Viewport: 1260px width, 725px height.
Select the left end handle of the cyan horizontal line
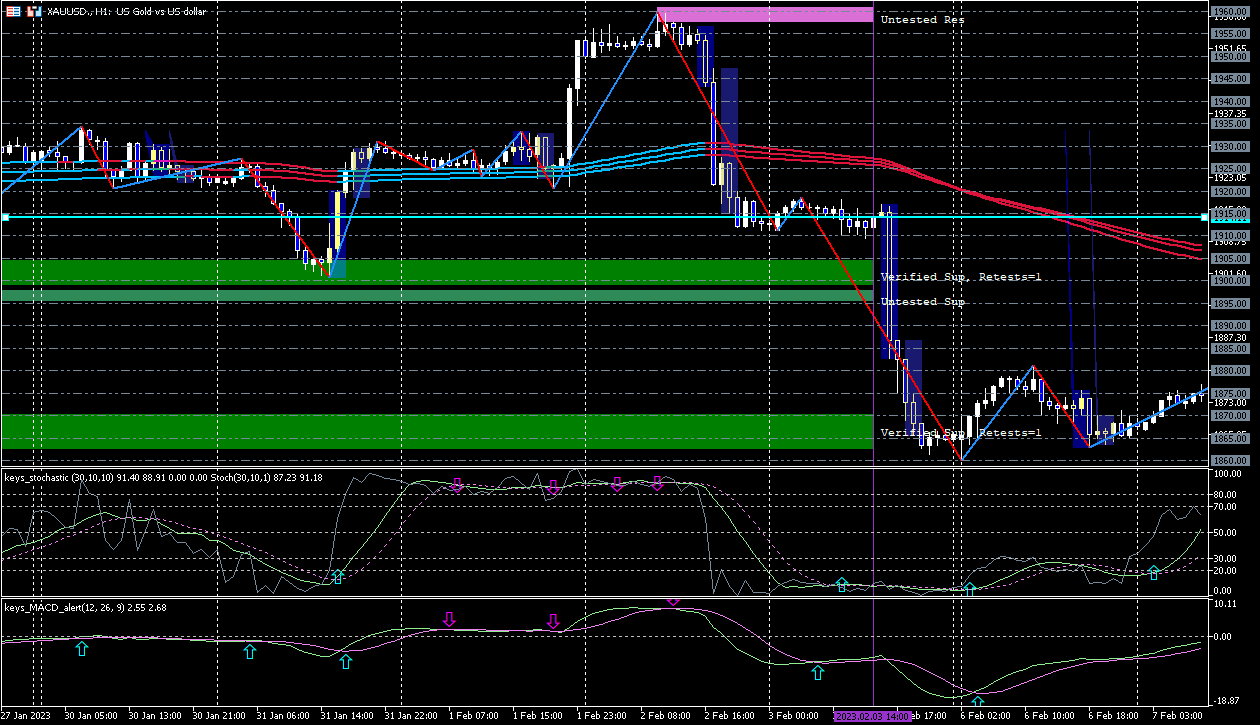click(5, 217)
